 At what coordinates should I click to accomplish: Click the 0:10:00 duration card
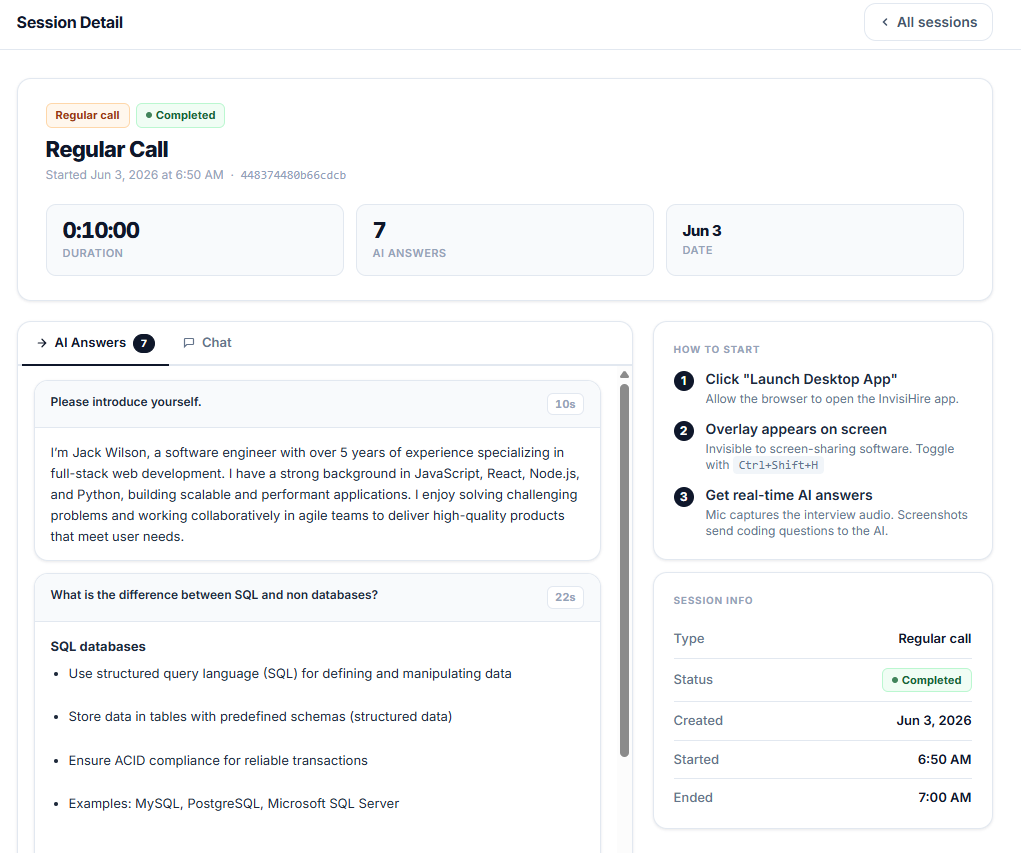[195, 240]
